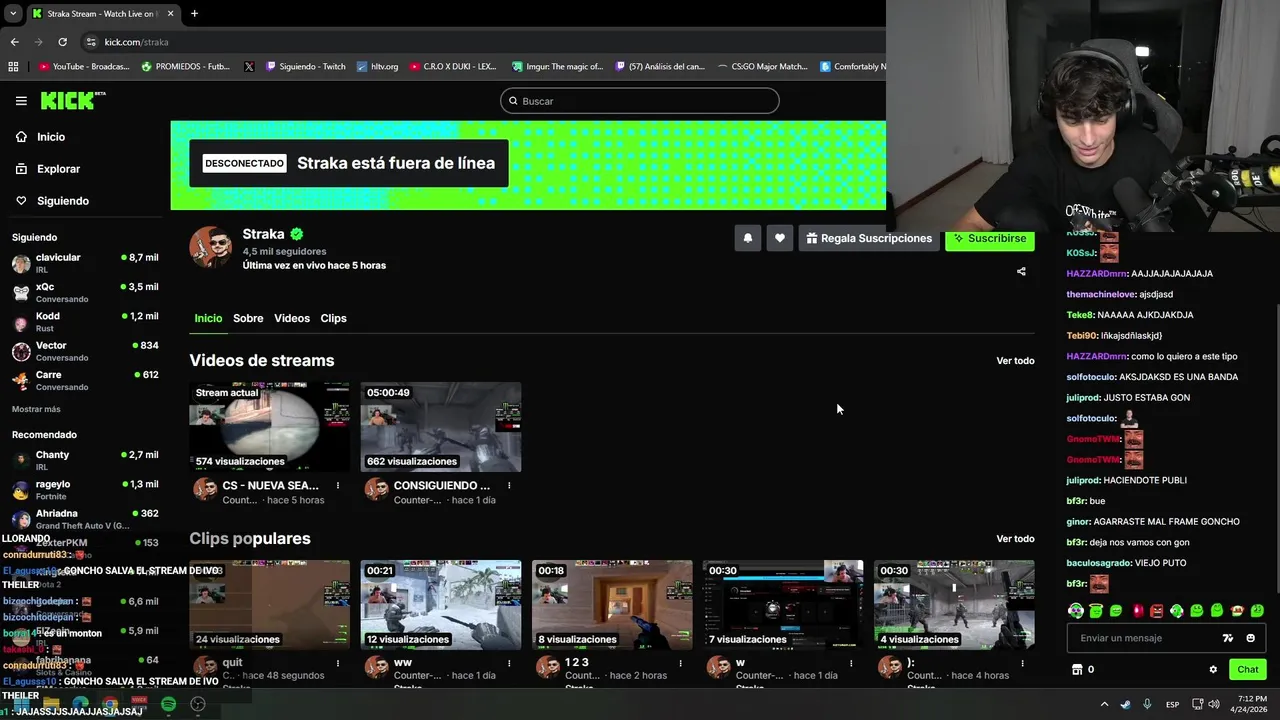Open the channel points shop icon
Screen dimensions: 1280x720
pos(1077,670)
